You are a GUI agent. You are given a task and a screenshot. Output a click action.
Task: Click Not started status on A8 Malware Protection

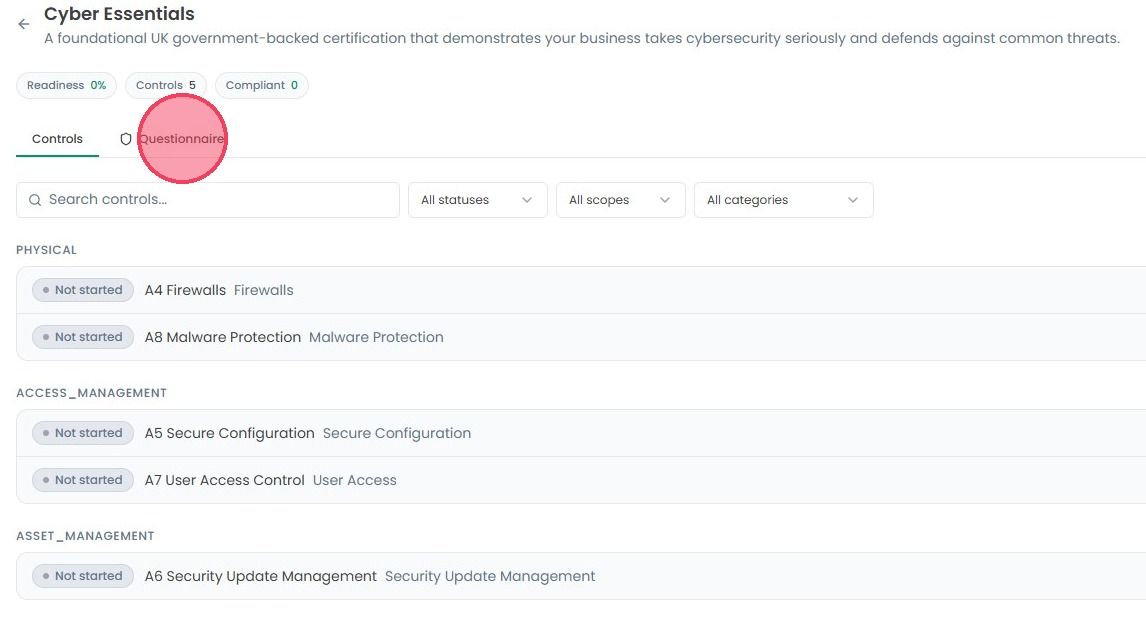coord(83,337)
